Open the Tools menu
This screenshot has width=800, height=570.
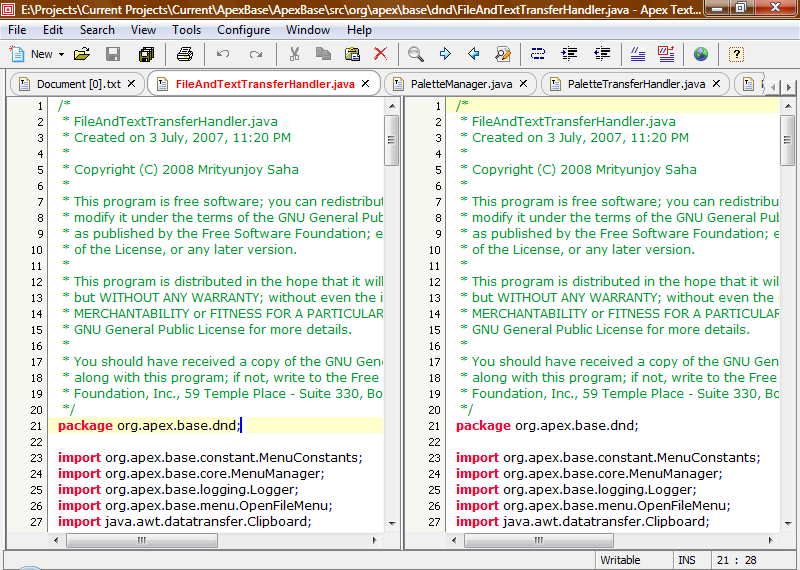186,30
